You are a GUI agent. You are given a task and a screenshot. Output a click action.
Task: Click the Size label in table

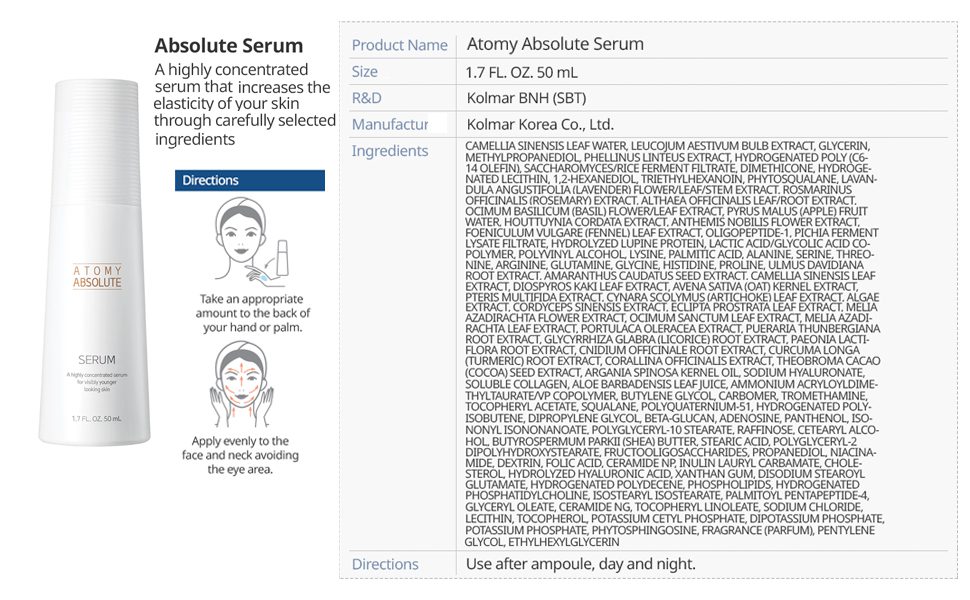tap(365, 72)
